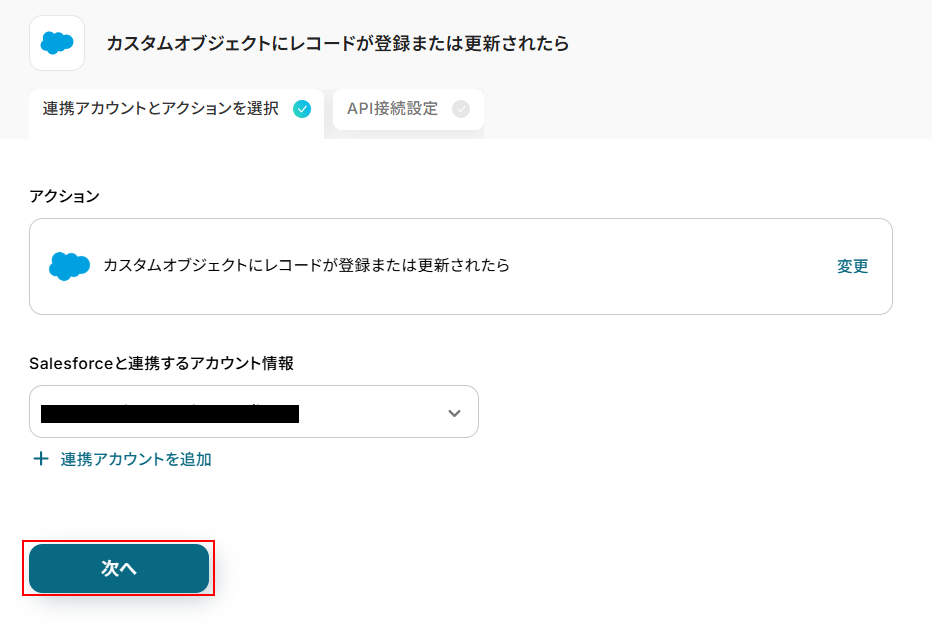Expand the account dropdown chevron
932x638 pixels.
pos(454,413)
